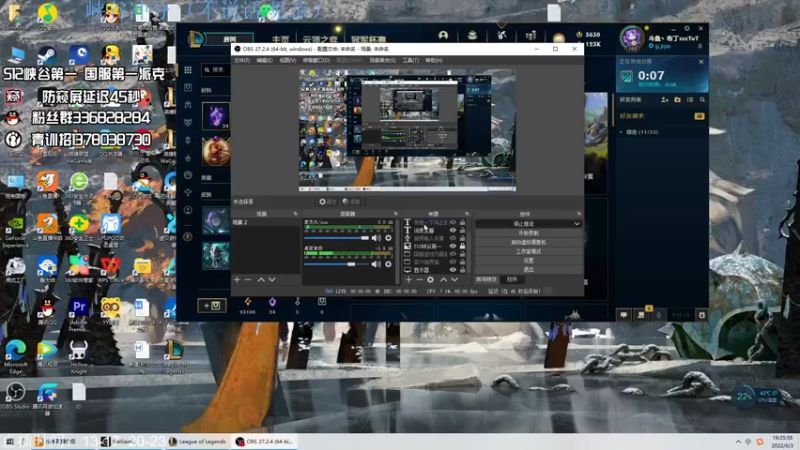This screenshot has width=800, height=450.
Task: Toggle lock of first text source
Action: pos(462,222)
